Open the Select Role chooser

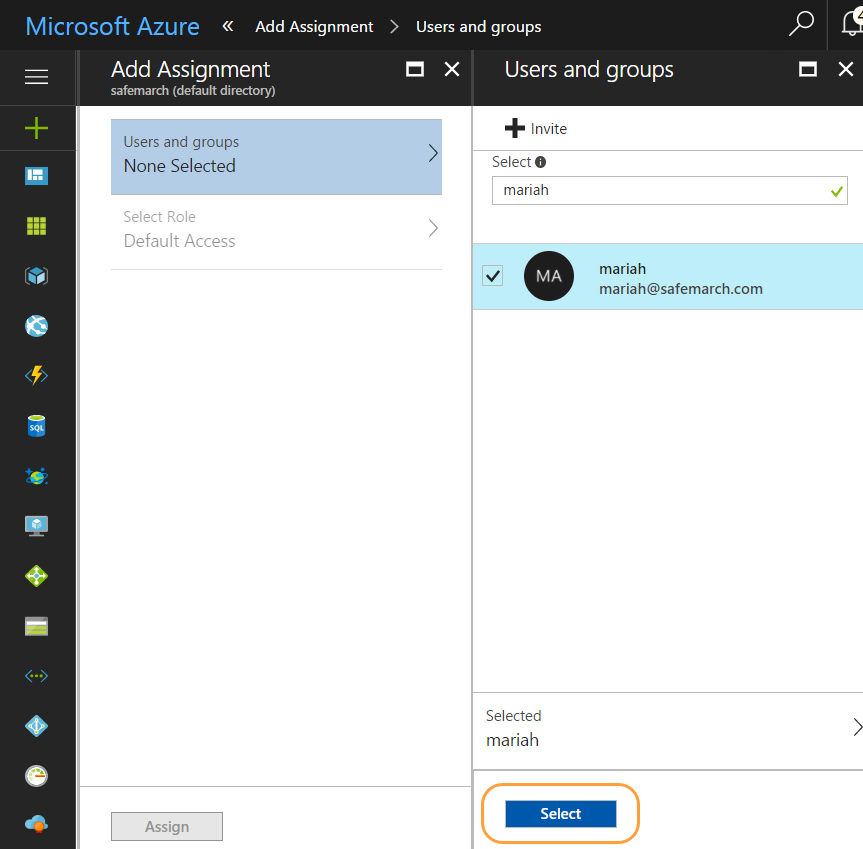276,229
